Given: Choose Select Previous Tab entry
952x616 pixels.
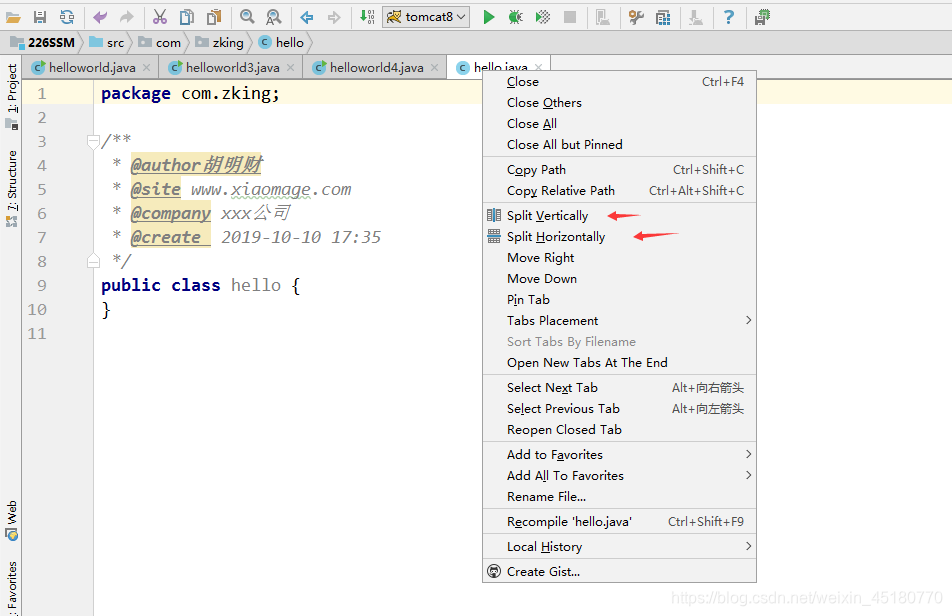Looking at the screenshot, I should click(x=619, y=409).
